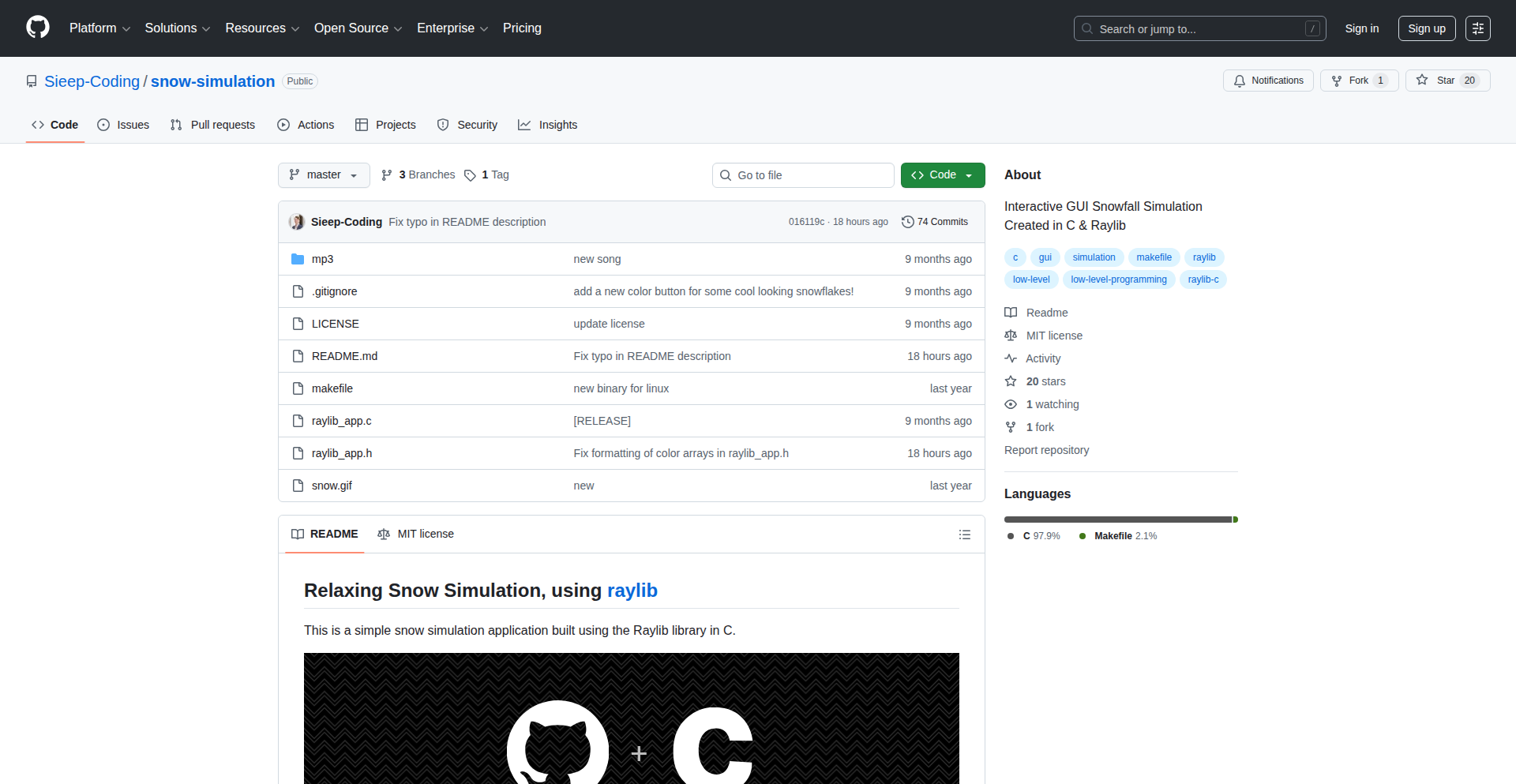Expand the Platform menu
The height and width of the screenshot is (784, 1516).
pos(99,28)
